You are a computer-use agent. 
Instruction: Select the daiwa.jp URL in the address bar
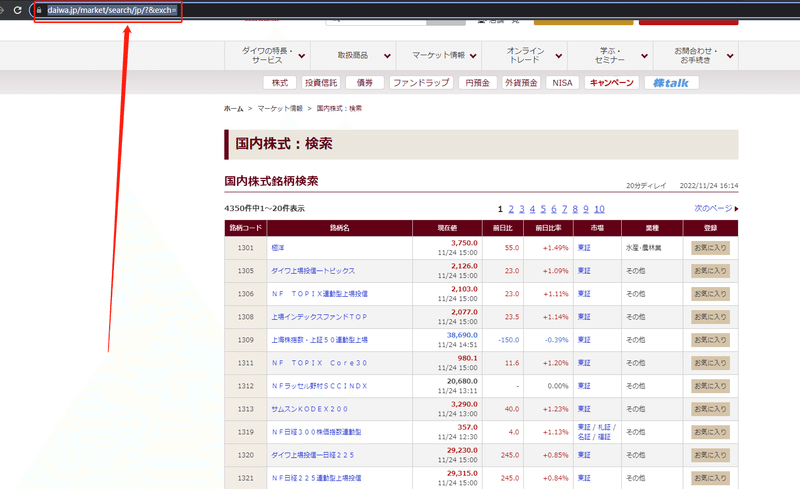point(112,10)
